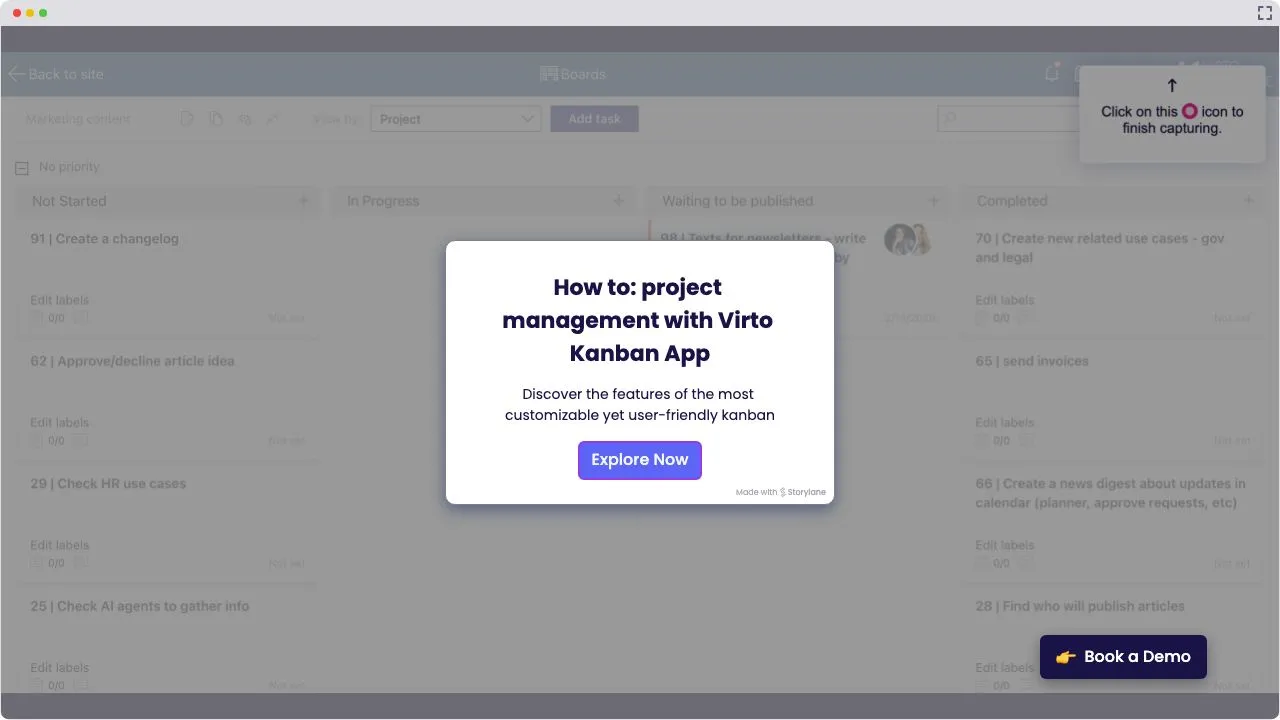Click assignee avatars on card 98
The width and height of the screenshot is (1280, 720).
[908, 240]
